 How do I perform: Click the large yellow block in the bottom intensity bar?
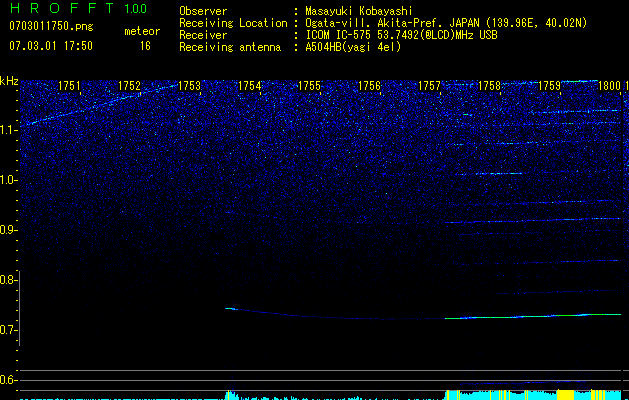tap(566, 394)
